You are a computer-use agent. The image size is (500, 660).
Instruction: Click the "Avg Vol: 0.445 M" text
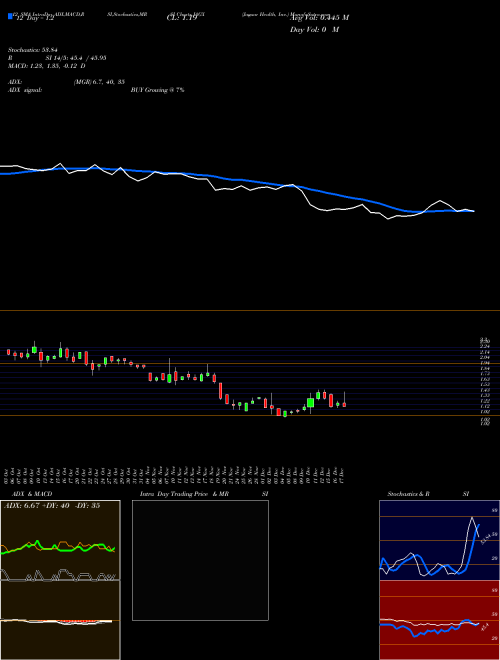click(x=319, y=17)
